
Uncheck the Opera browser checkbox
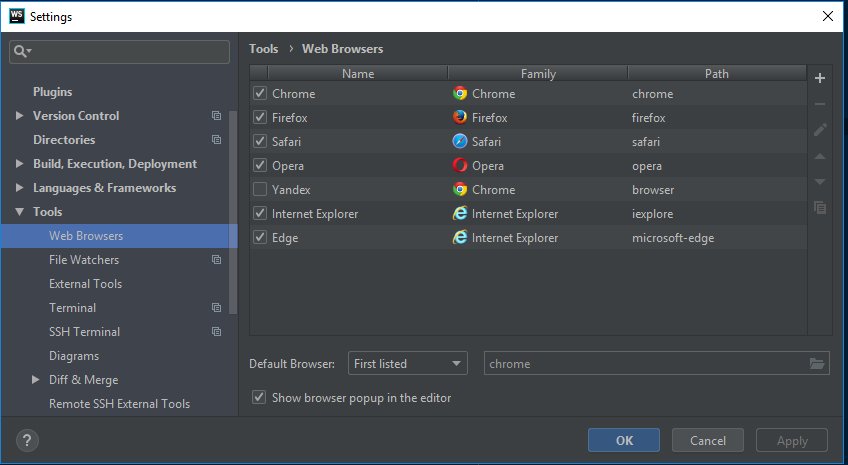tap(260, 165)
